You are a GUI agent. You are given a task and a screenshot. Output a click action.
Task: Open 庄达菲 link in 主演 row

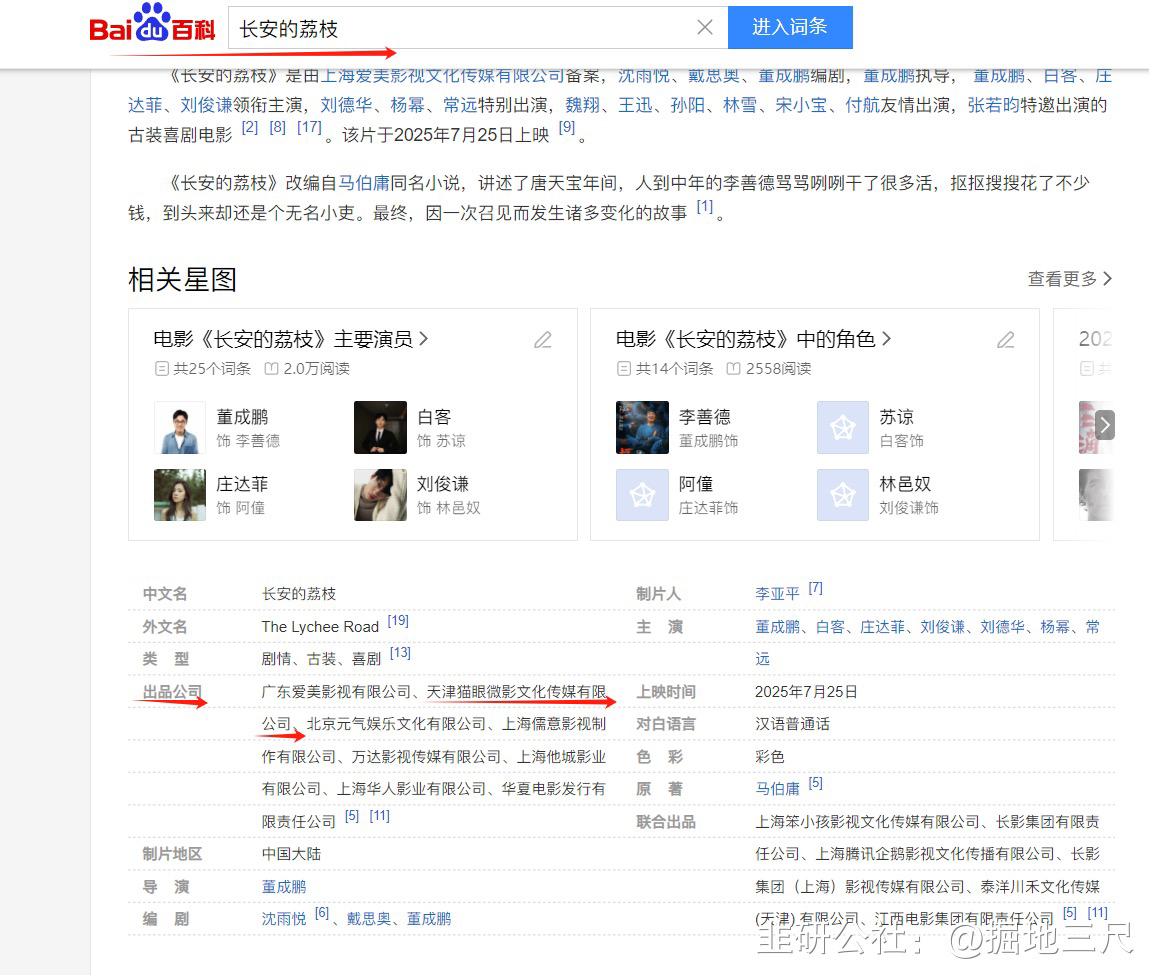click(x=882, y=627)
